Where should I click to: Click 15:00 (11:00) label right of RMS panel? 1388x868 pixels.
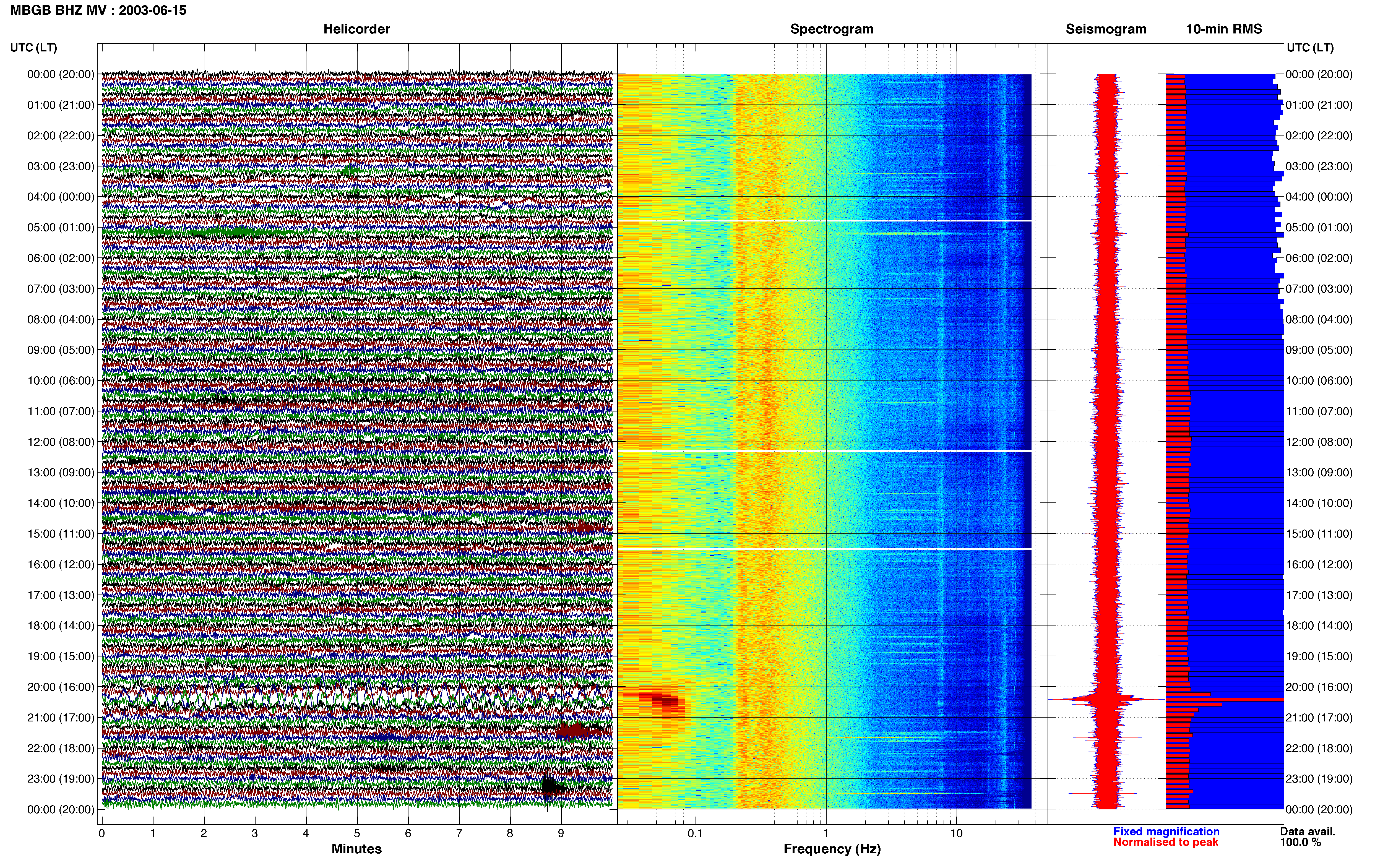point(1319,534)
